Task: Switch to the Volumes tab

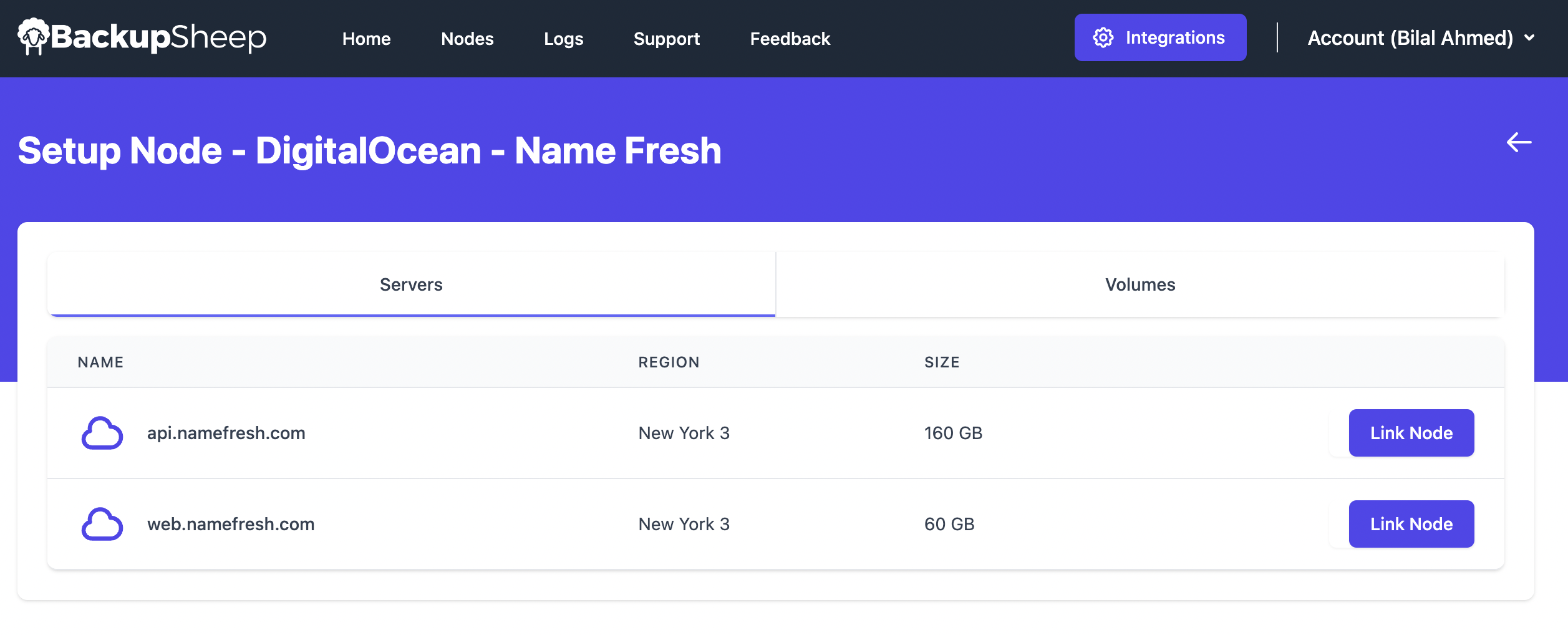Action: pyautogui.click(x=1140, y=284)
